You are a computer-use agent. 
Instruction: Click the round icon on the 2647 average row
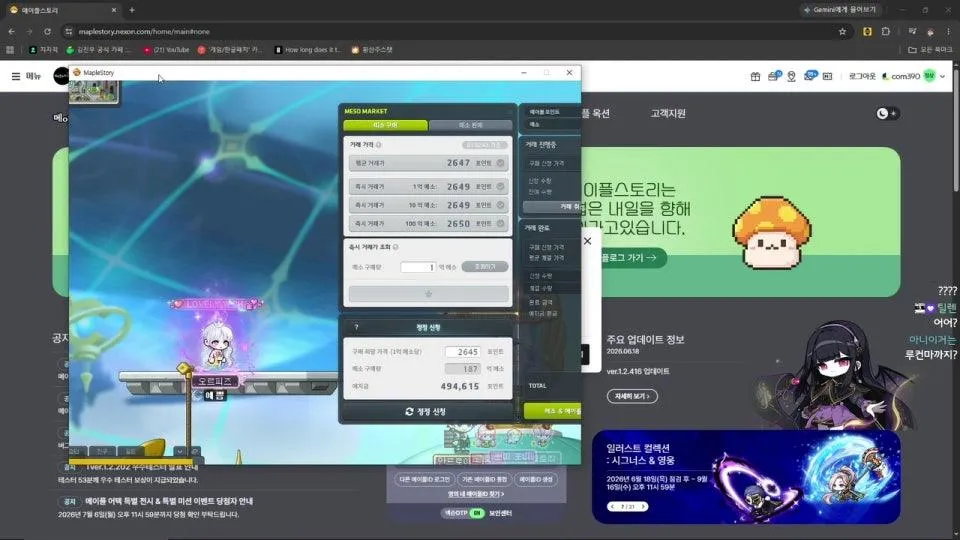pos(500,163)
